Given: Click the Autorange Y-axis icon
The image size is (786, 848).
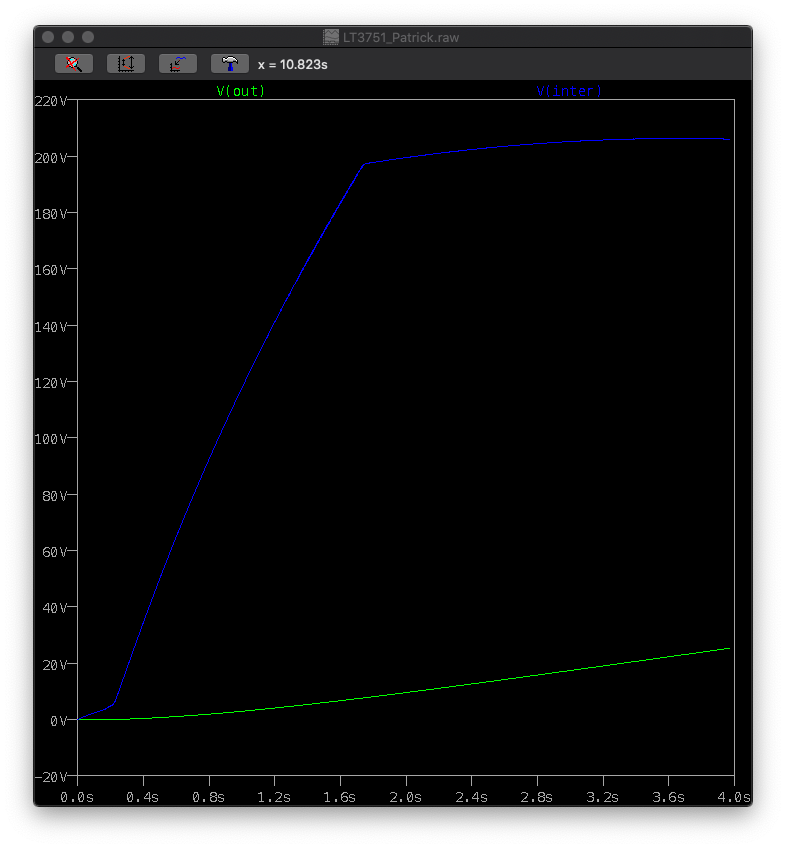Looking at the screenshot, I should [126, 64].
